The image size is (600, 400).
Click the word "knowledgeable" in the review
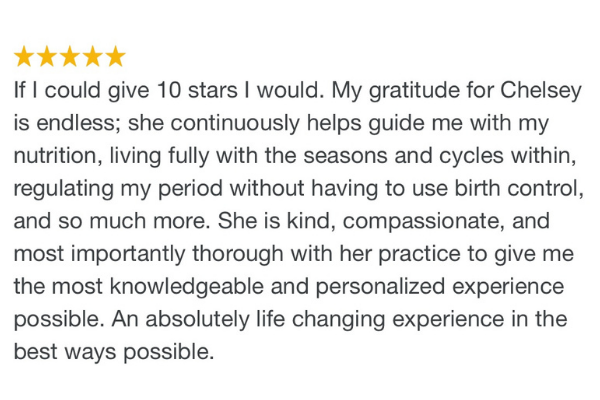click(187, 288)
